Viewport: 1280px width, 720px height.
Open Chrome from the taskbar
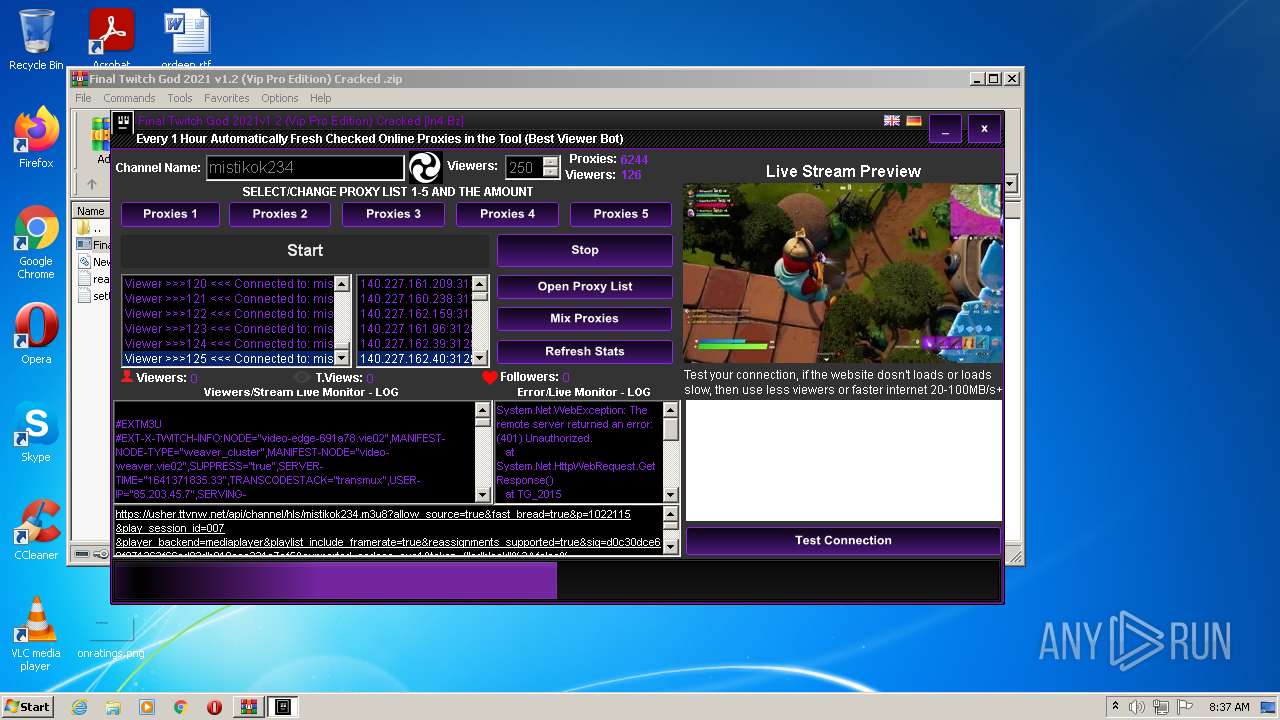pyautogui.click(x=181, y=707)
